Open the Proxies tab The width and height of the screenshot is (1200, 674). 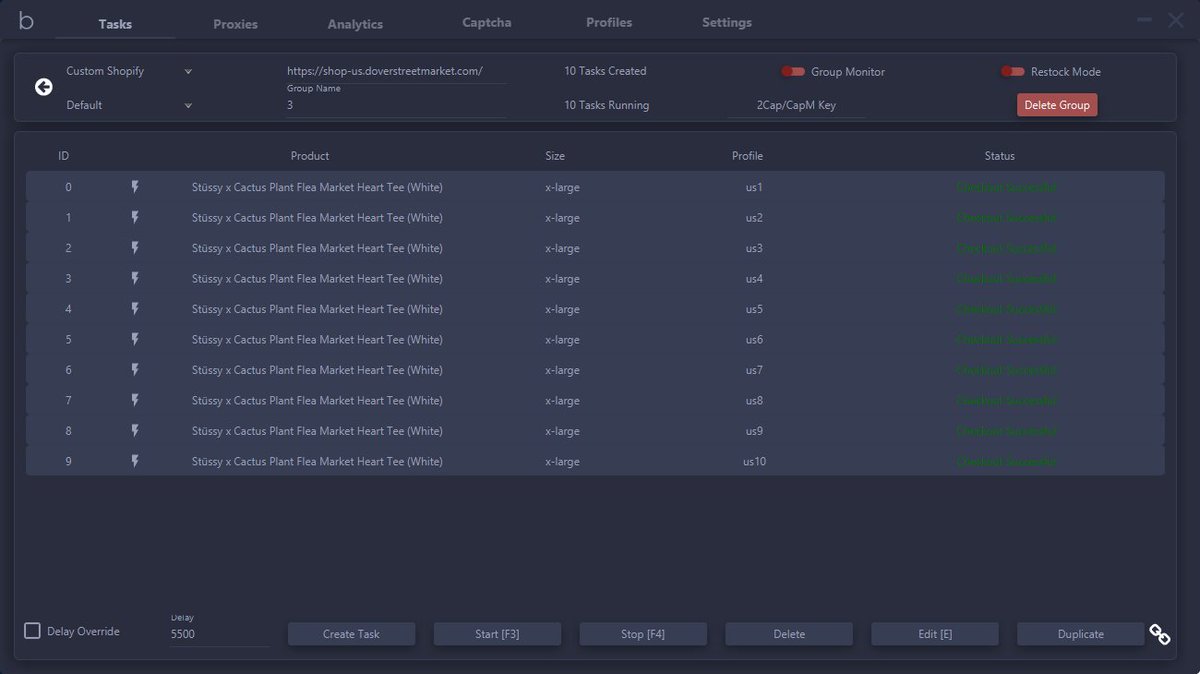pos(235,24)
